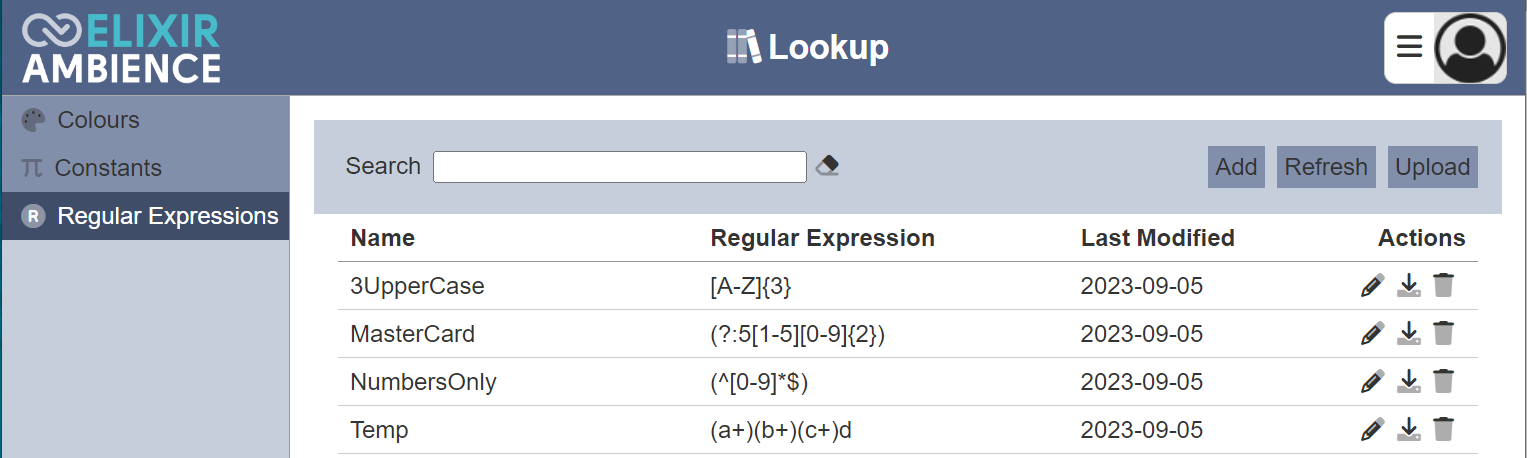Delete the 3UpperCase entry using trash icon

tap(1443, 286)
